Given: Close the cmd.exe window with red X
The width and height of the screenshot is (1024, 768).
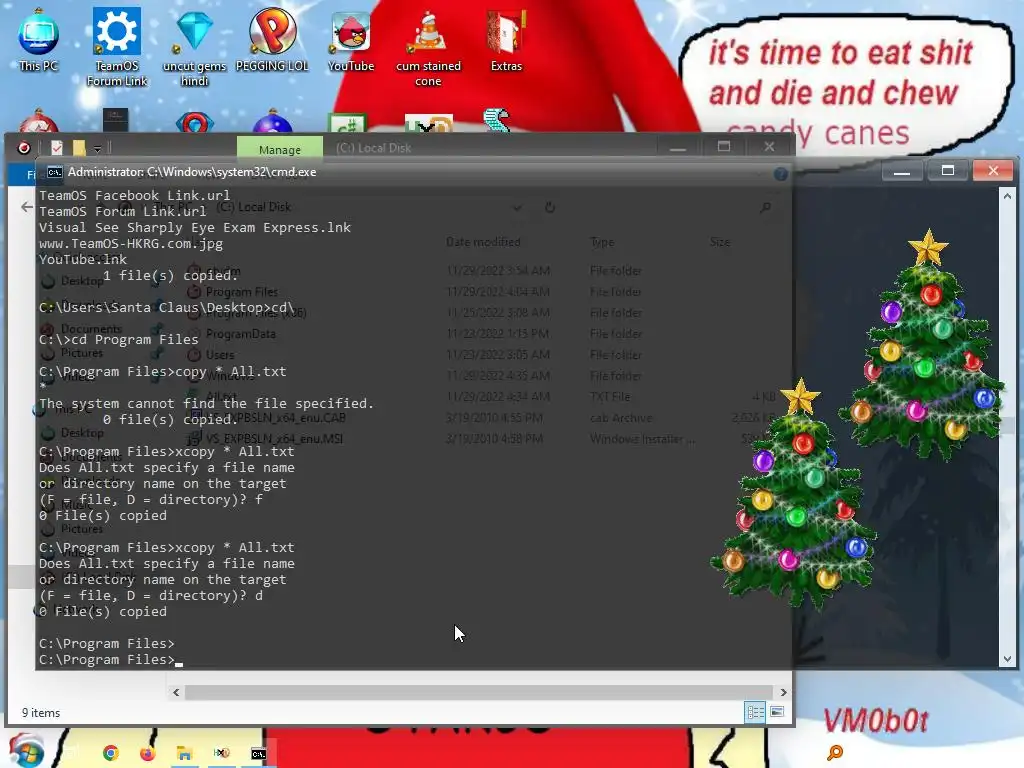Looking at the screenshot, I should tap(993, 171).
